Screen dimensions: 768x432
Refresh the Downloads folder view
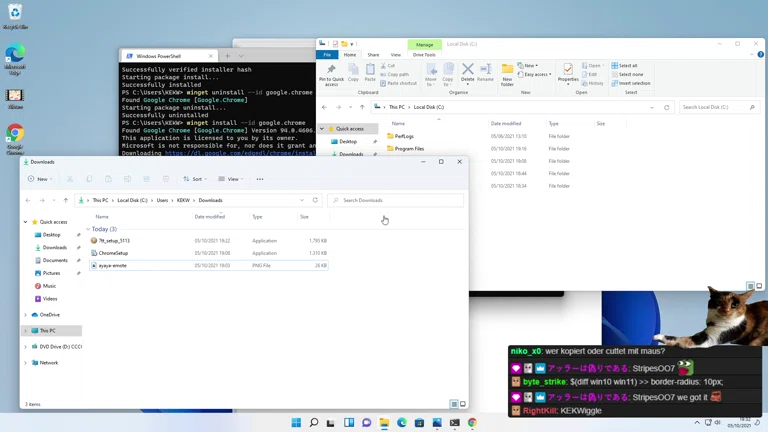[315, 200]
